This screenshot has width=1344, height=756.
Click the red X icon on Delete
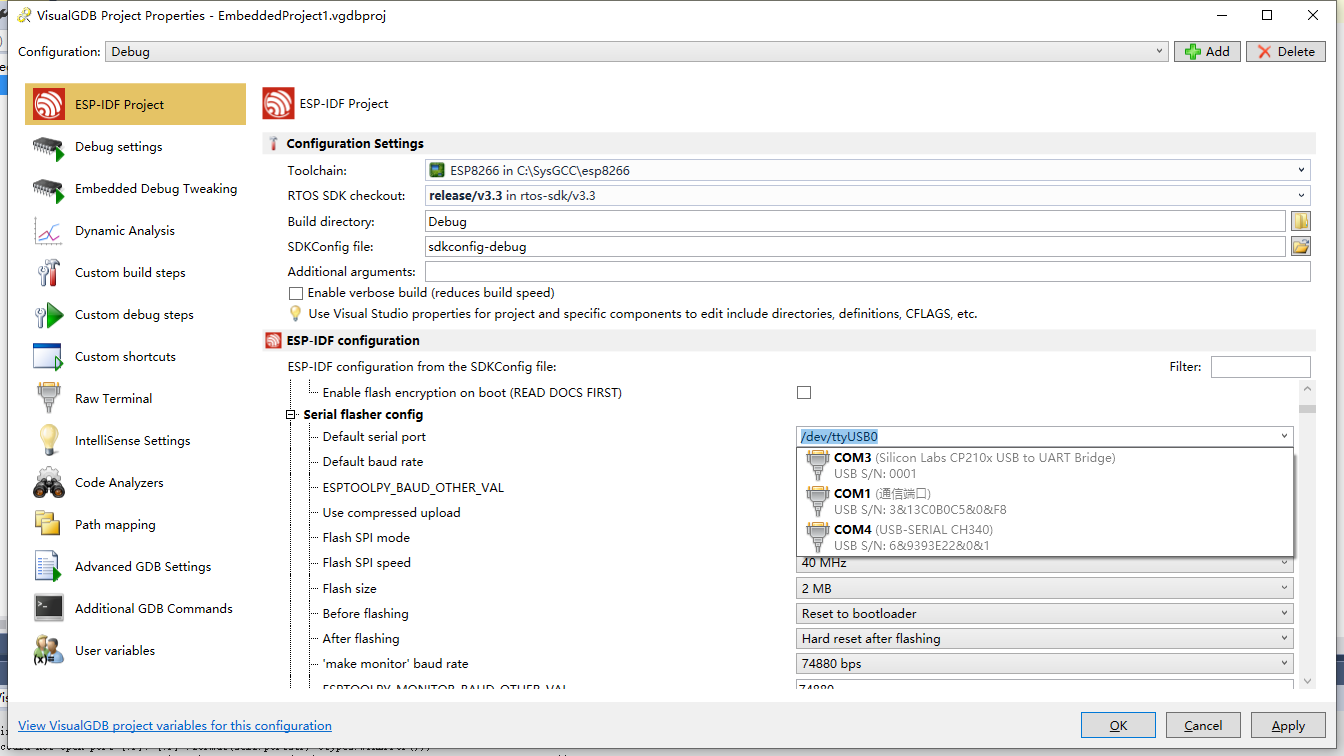1265,52
